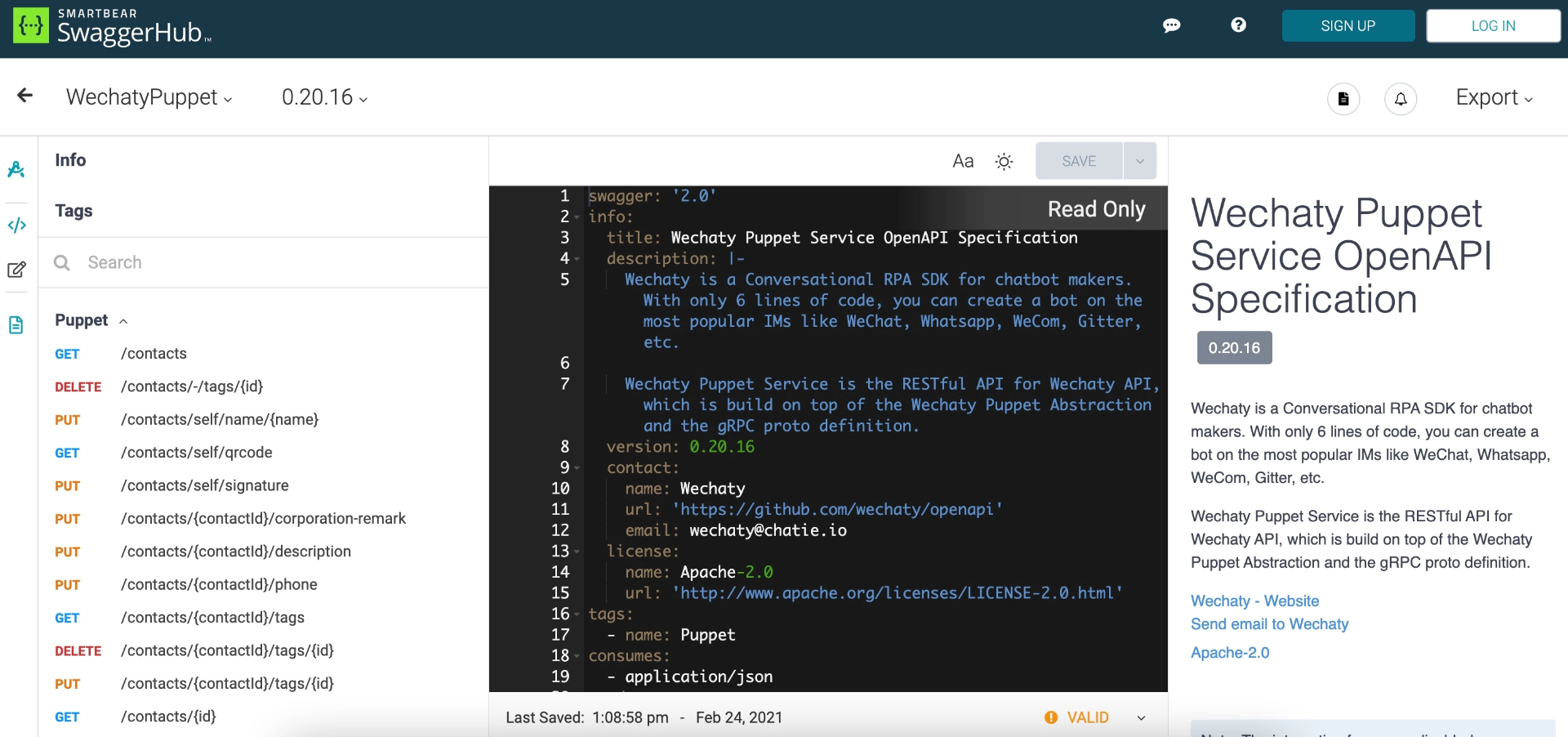
Task: Click the edit pencil icon in left sidebar
Action: 16,269
